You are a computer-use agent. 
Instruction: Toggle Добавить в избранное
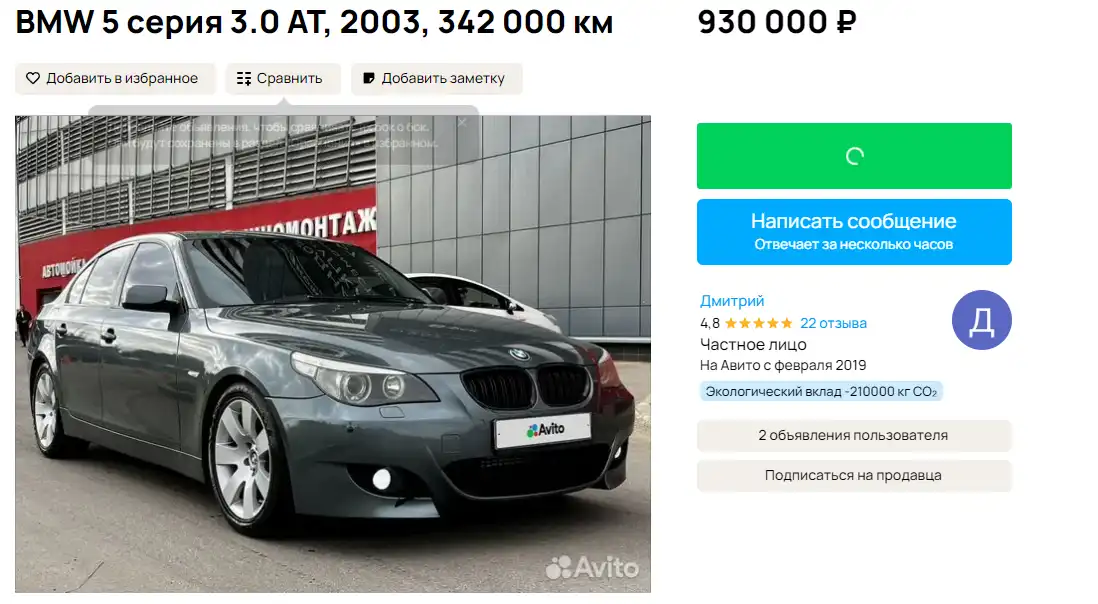point(115,78)
